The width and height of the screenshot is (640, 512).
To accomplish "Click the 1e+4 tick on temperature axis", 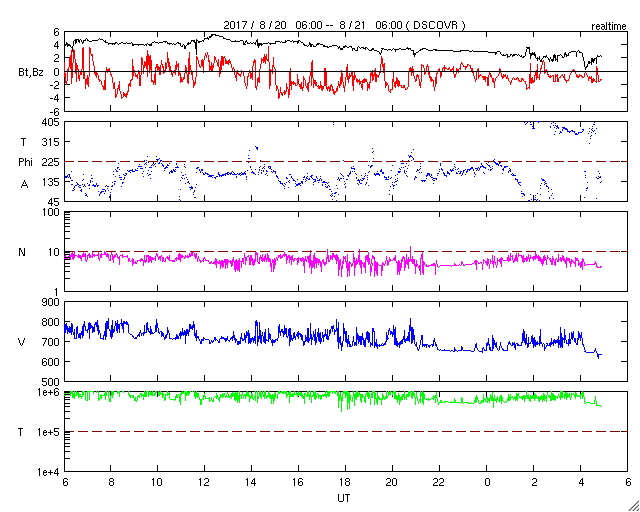I will tap(46, 471).
